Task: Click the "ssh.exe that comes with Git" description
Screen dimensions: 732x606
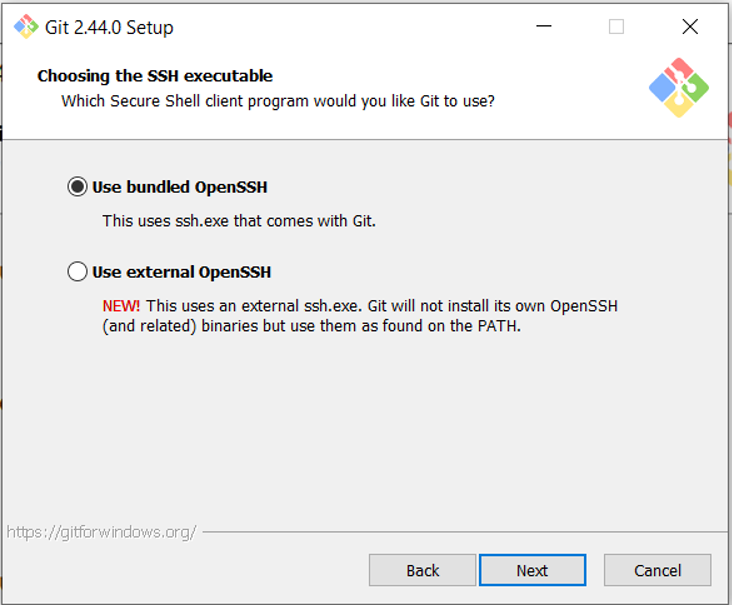Action: click(x=239, y=220)
